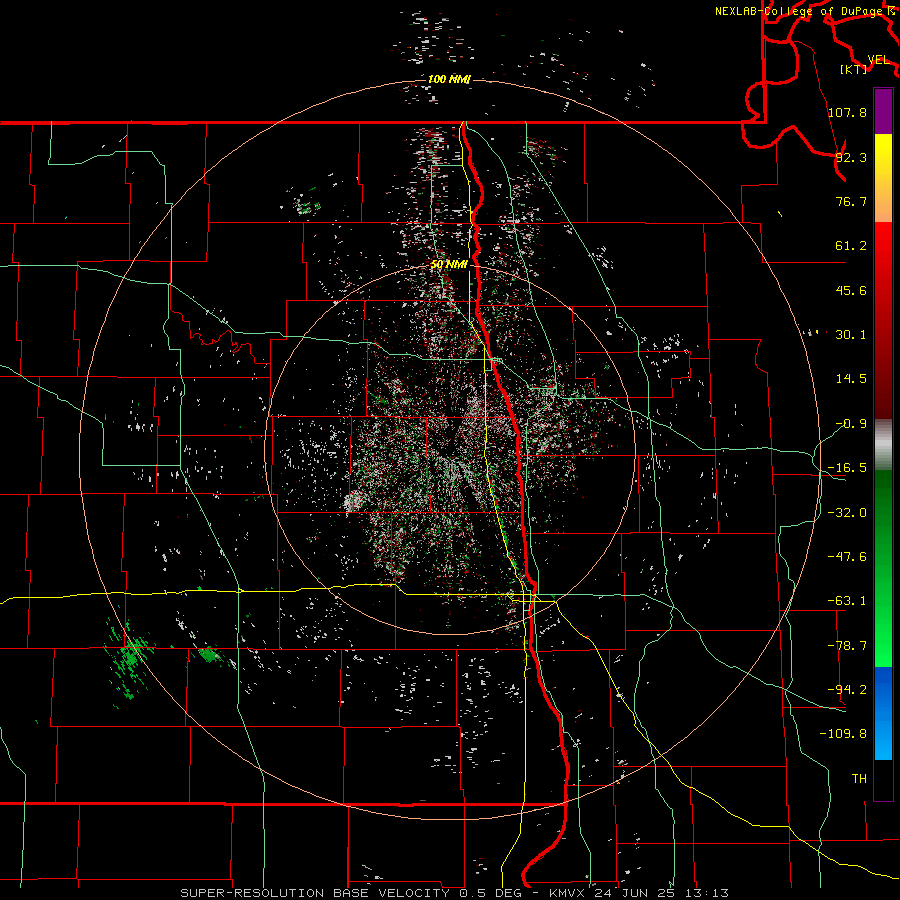
Task: Click the -78.7 legend value
Action: coord(847,646)
